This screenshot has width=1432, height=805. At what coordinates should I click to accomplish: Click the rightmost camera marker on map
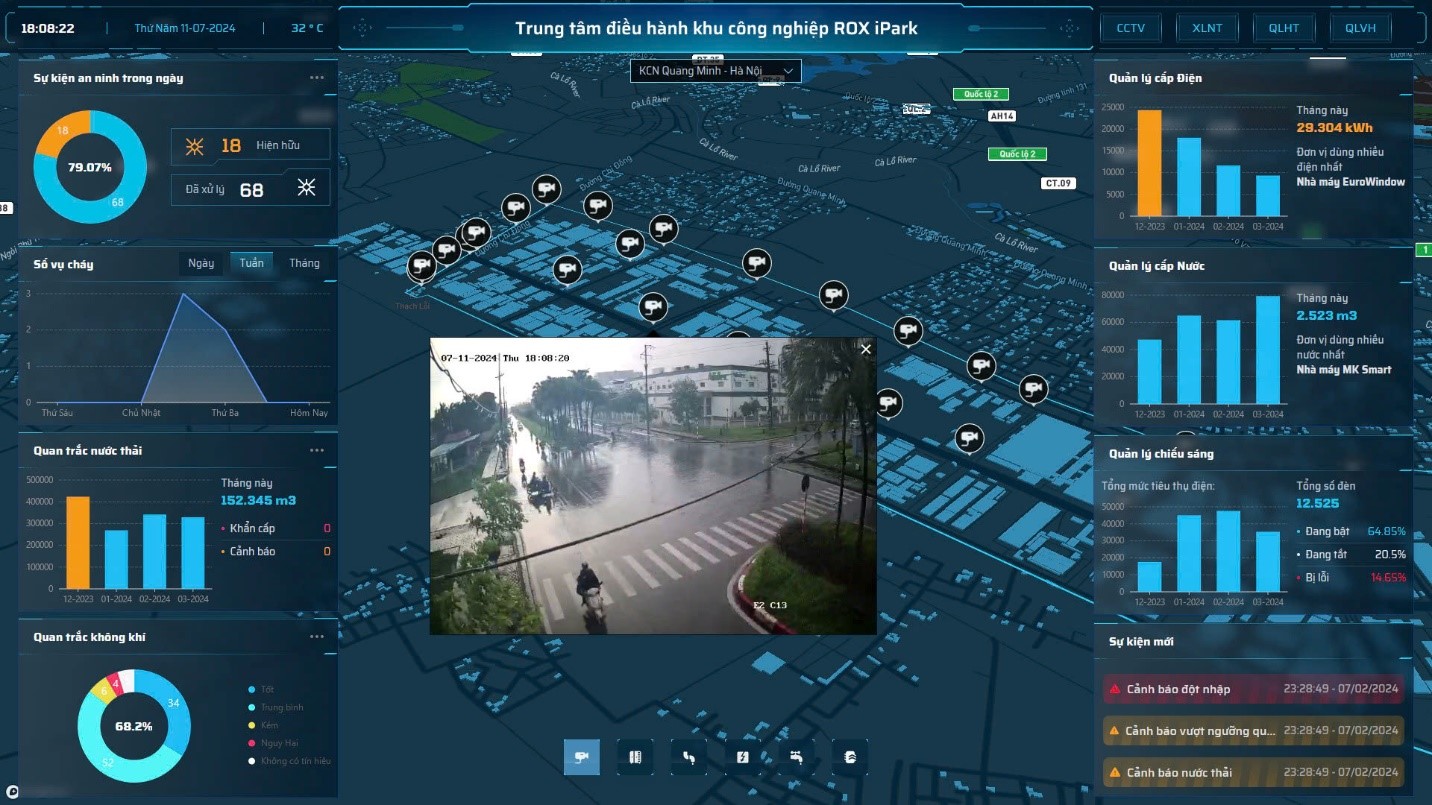[1033, 387]
